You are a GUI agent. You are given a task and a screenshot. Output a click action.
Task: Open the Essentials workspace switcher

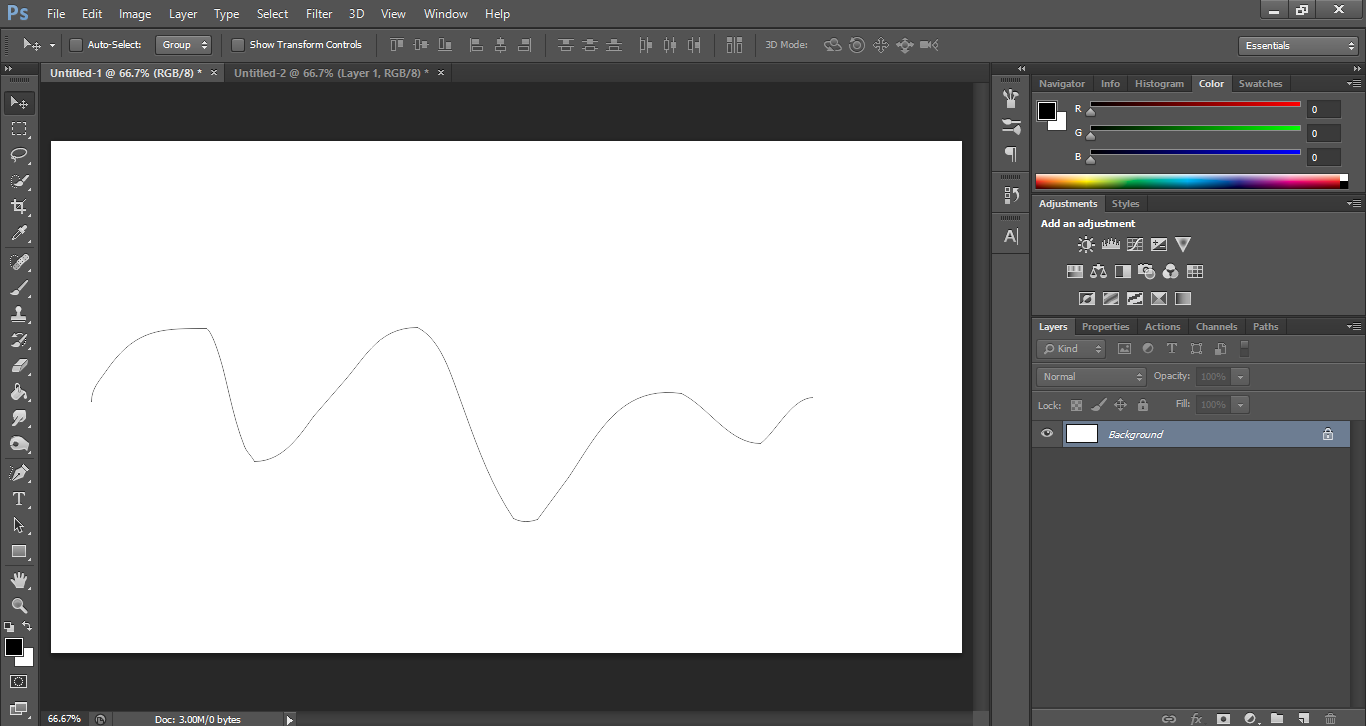1297,45
